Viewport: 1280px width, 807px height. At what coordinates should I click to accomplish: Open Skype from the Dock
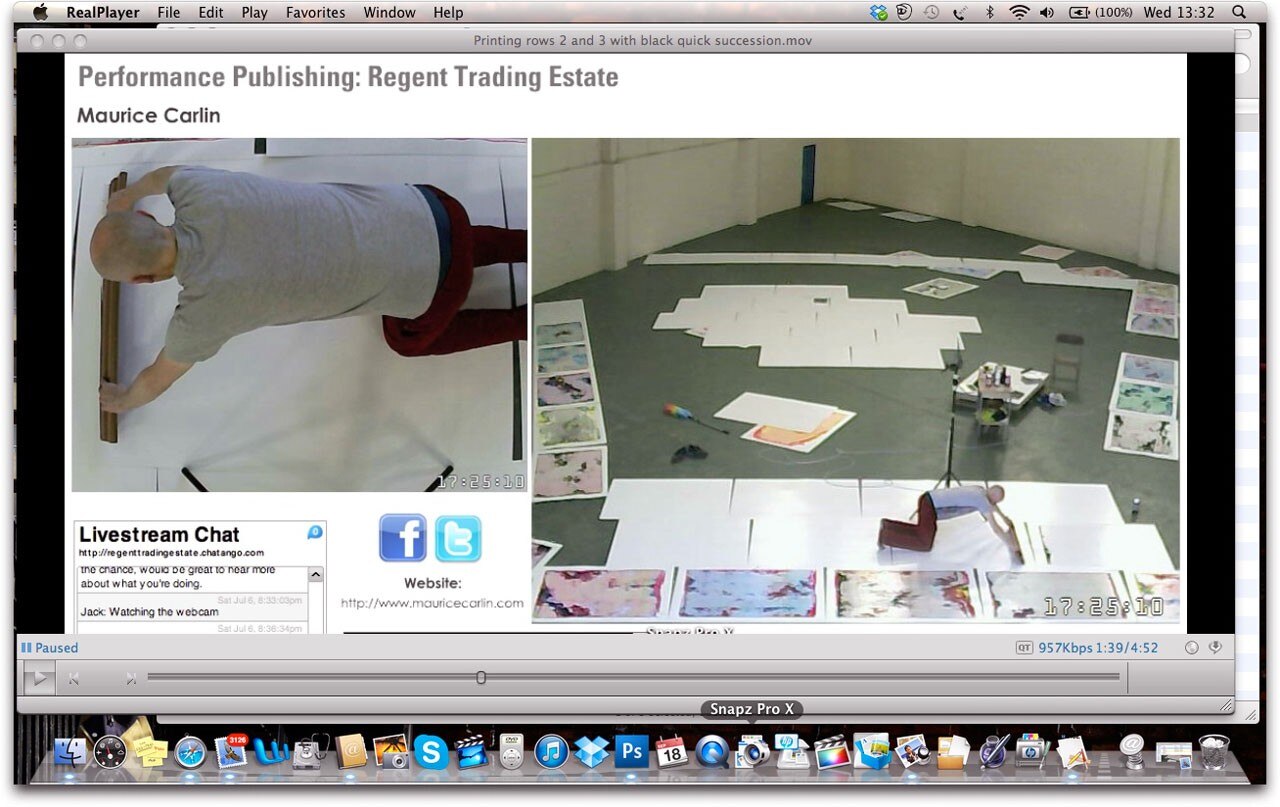click(431, 752)
